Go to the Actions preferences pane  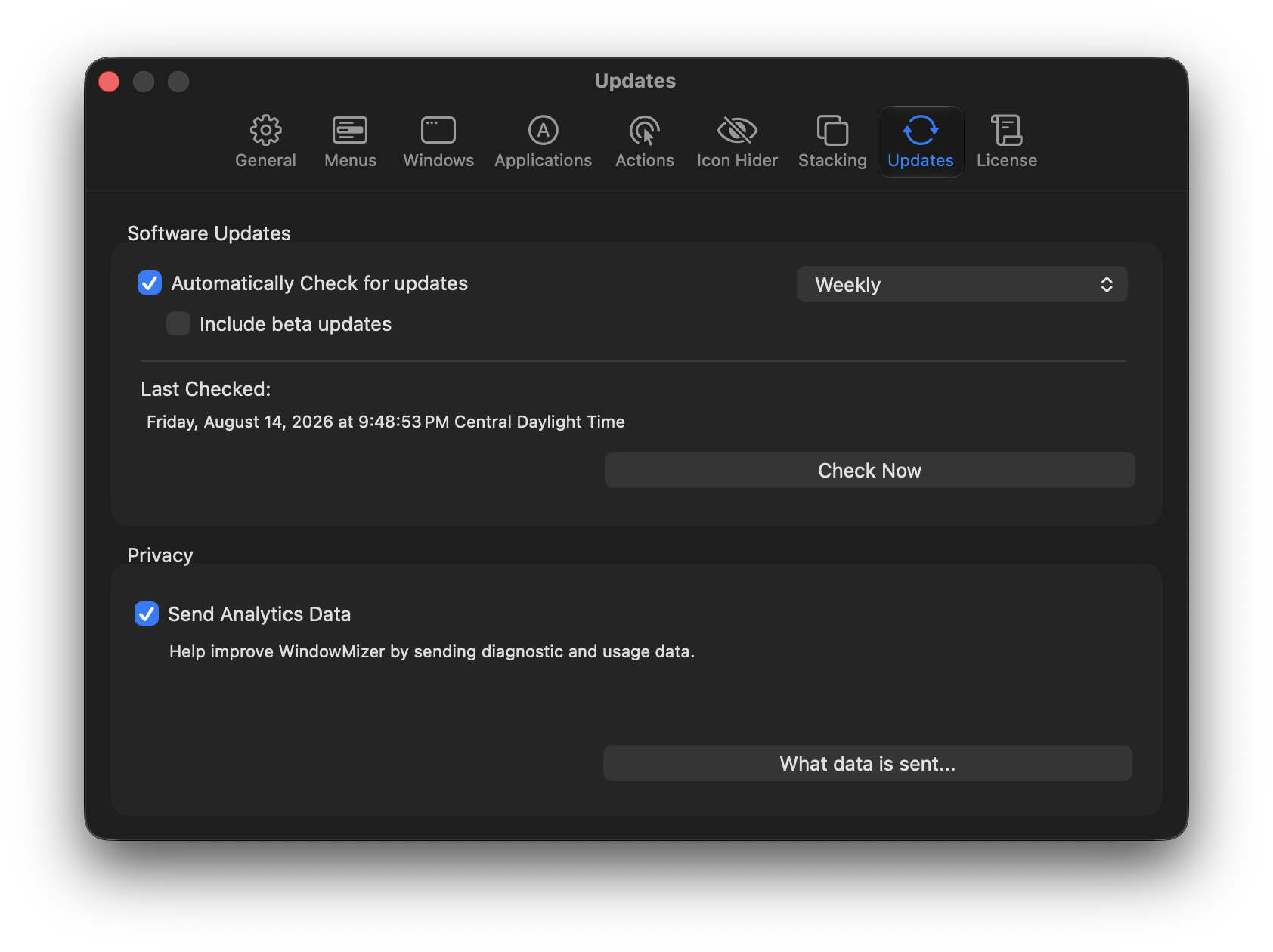click(x=644, y=141)
